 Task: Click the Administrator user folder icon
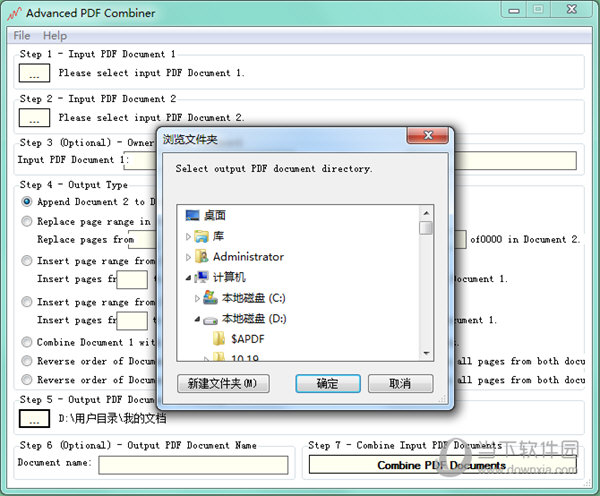point(201,256)
